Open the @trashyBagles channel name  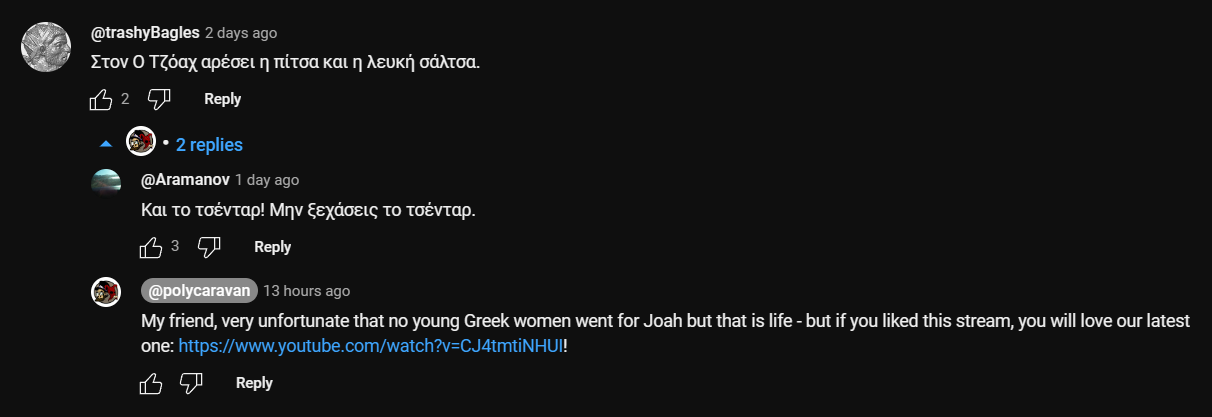point(145,33)
